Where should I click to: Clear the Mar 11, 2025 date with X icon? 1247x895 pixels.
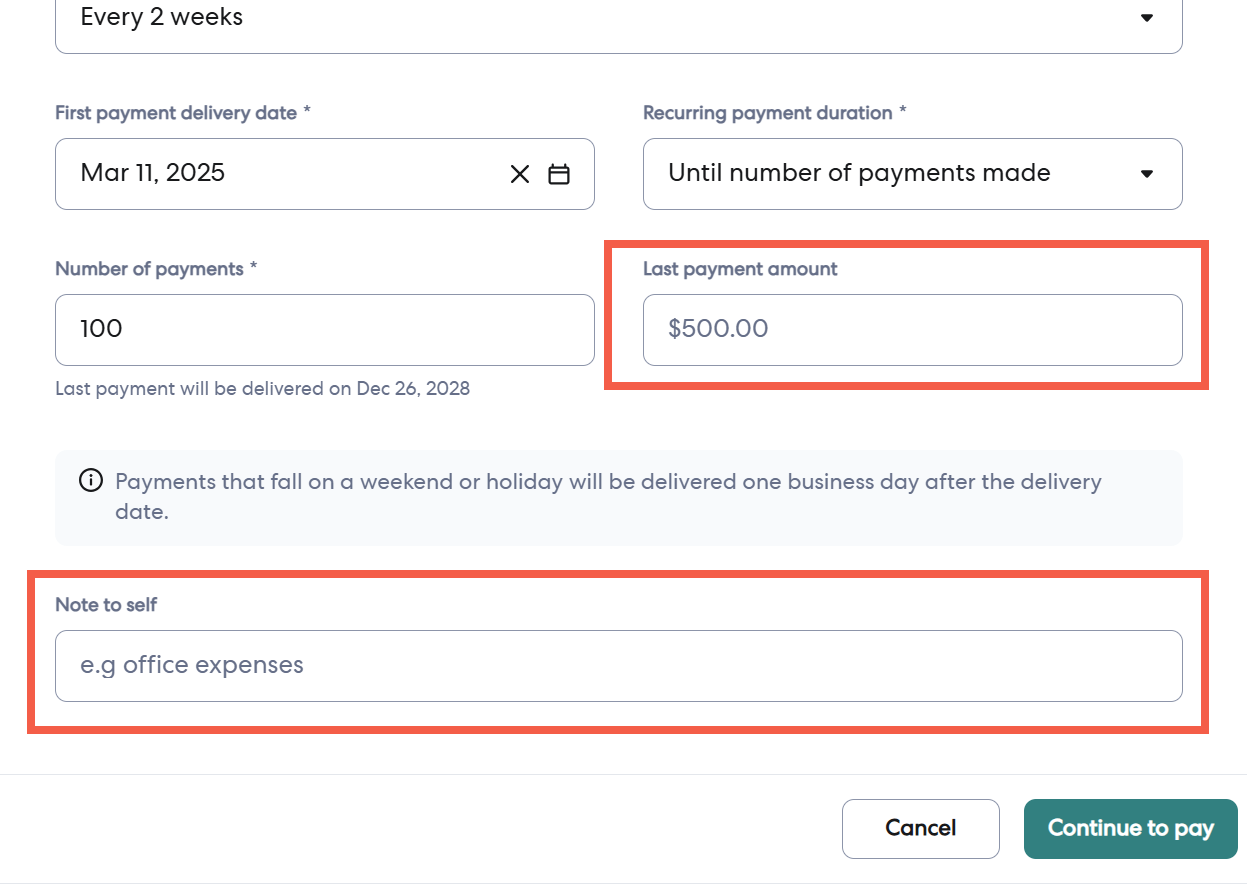point(520,174)
